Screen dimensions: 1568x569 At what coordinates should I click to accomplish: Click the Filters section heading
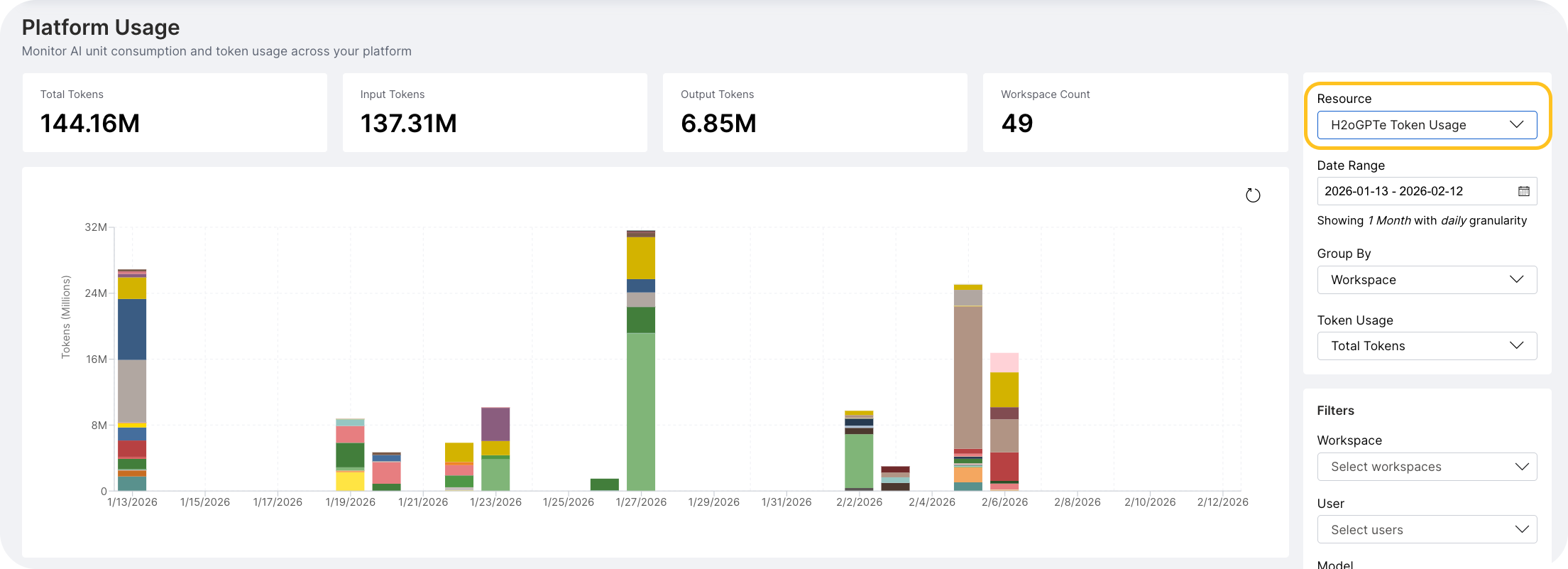(1335, 411)
